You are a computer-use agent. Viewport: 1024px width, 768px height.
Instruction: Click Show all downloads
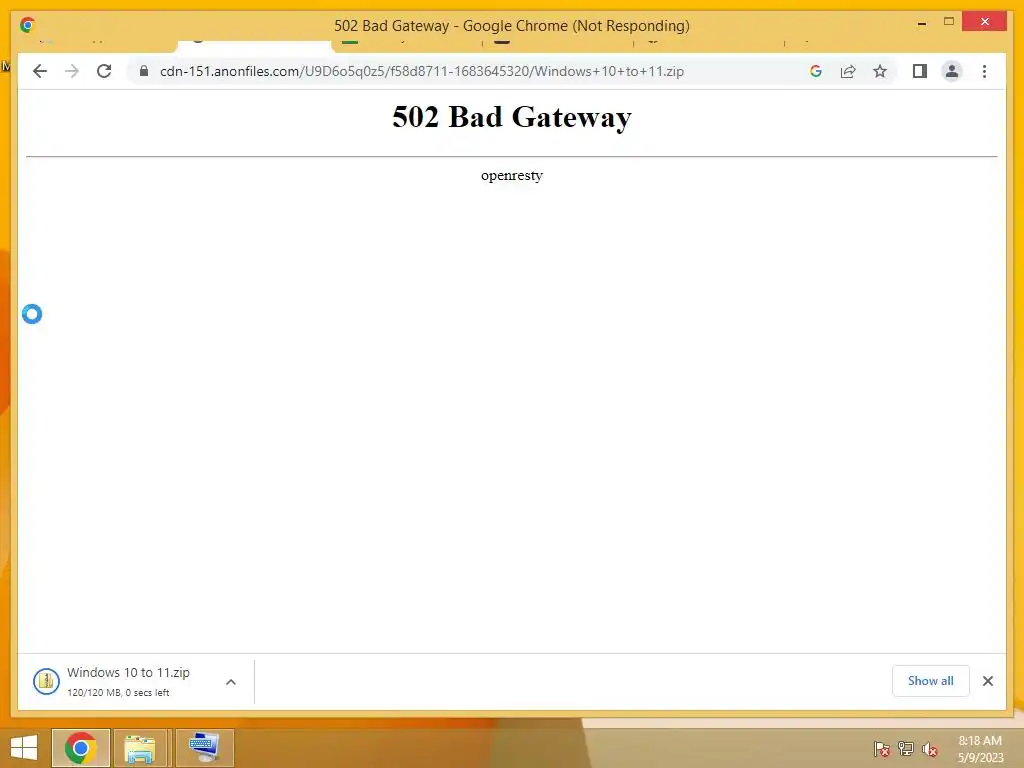930,681
